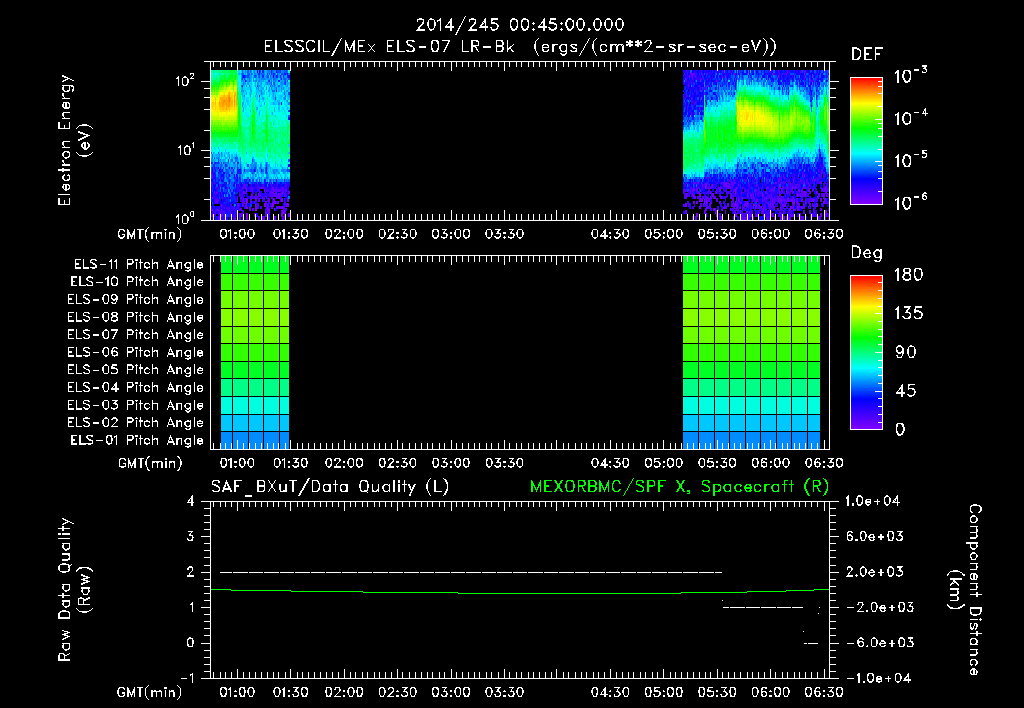The image size is (1024, 708).
Task: Click the 180 degree color bar tick label
Action: click(x=908, y=275)
